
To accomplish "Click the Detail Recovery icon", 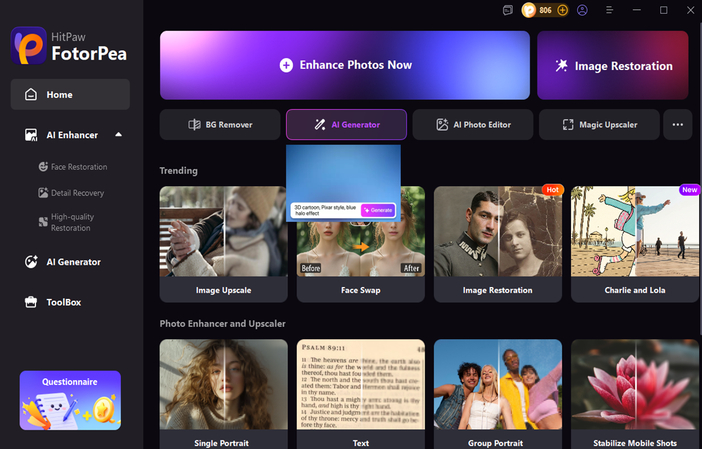I will [43, 193].
